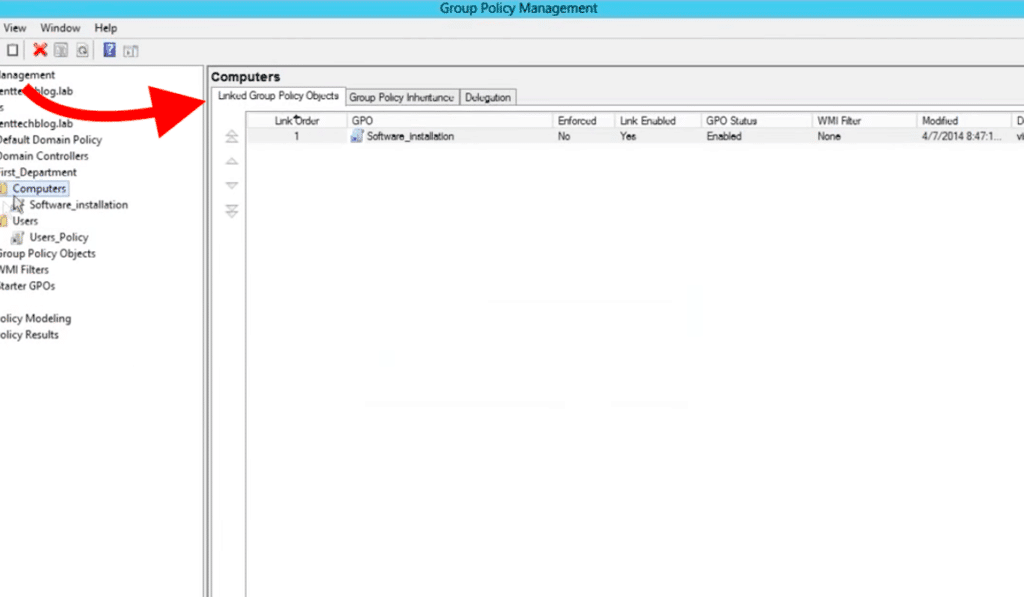Open the Help menu

(x=105, y=28)
